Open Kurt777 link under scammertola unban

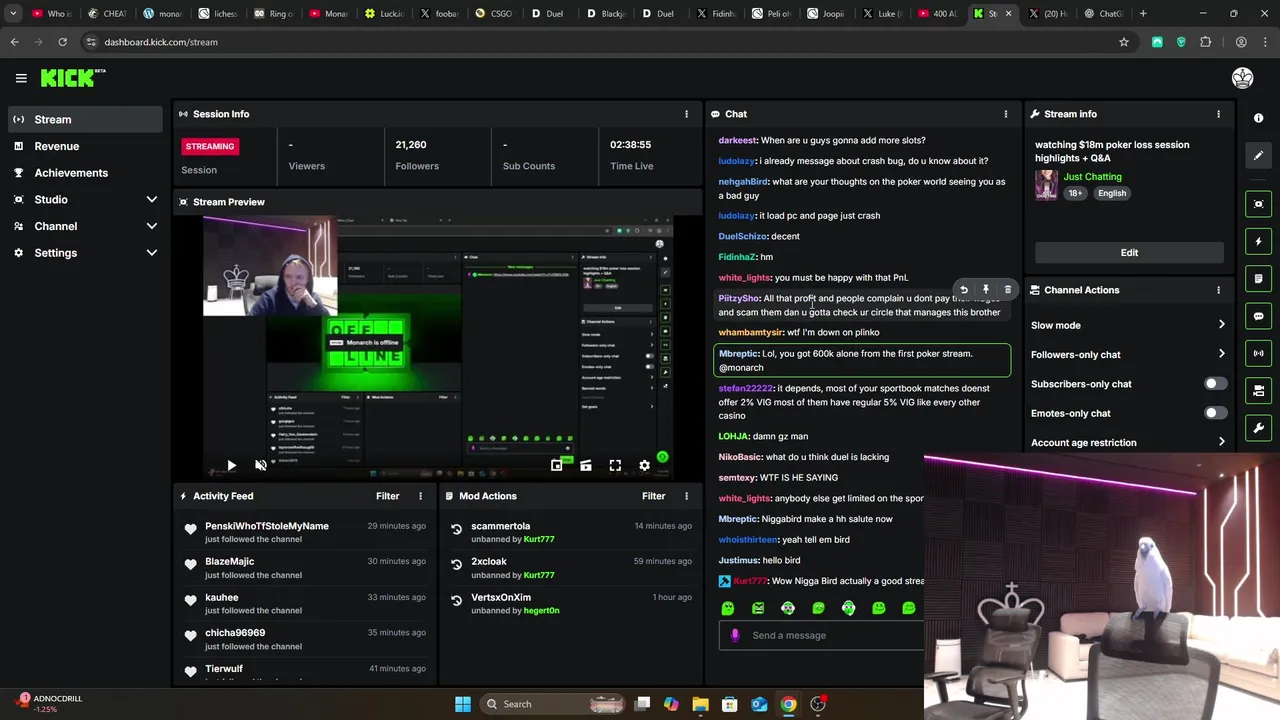coord(539,539)
